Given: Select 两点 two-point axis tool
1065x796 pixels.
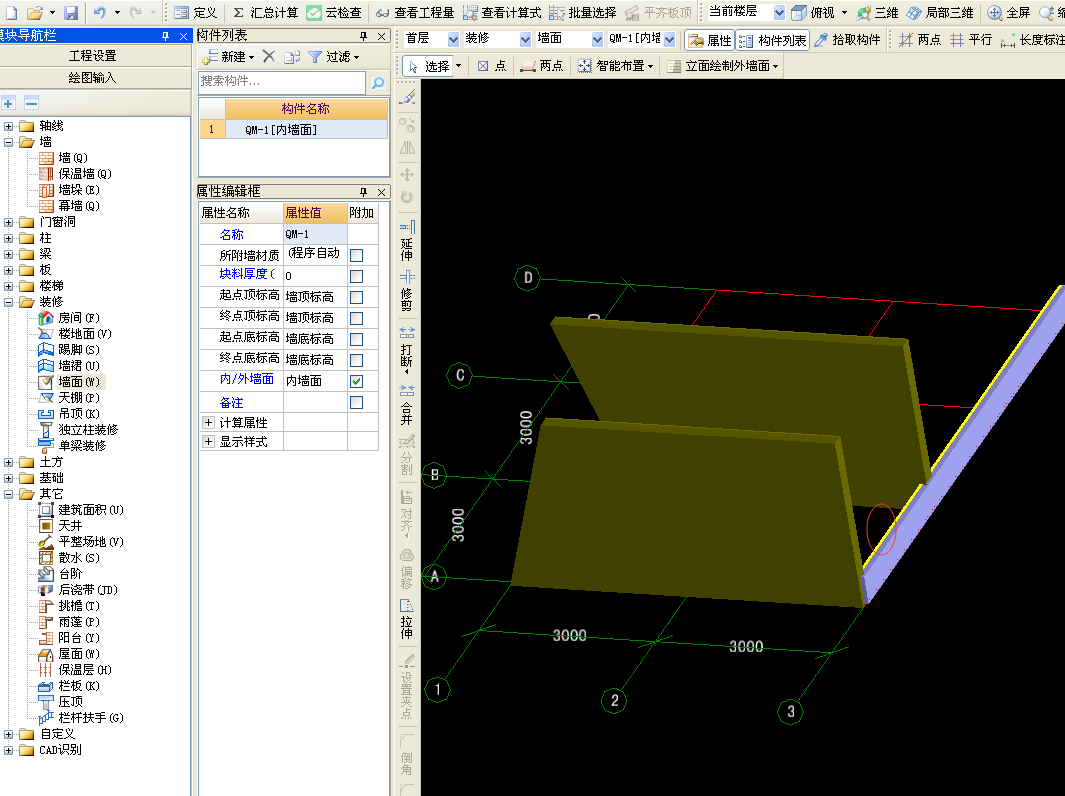Looking at the screenshot, I should tap(920, 40).
